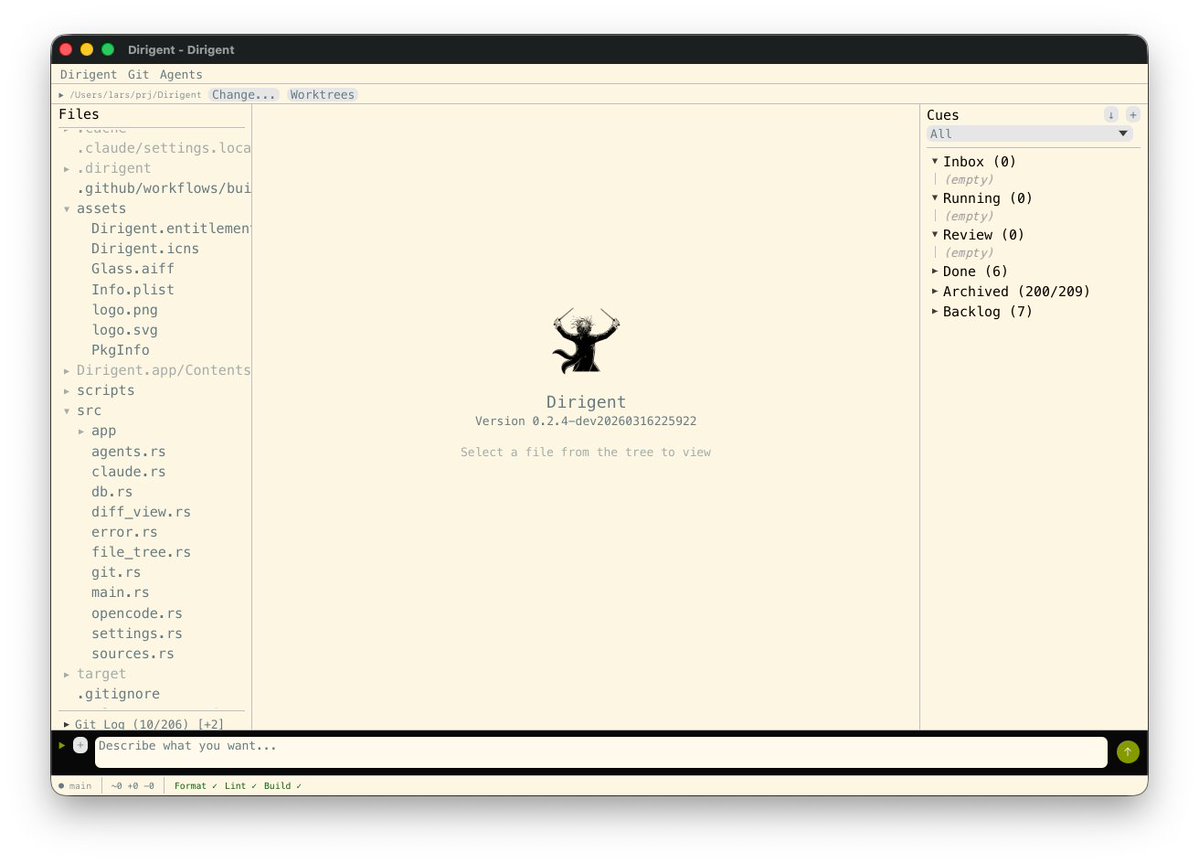Image resolution: width=1199 pixels, height=863 pixels.
Task: Open logo.svg file
Action: point(125,330)
